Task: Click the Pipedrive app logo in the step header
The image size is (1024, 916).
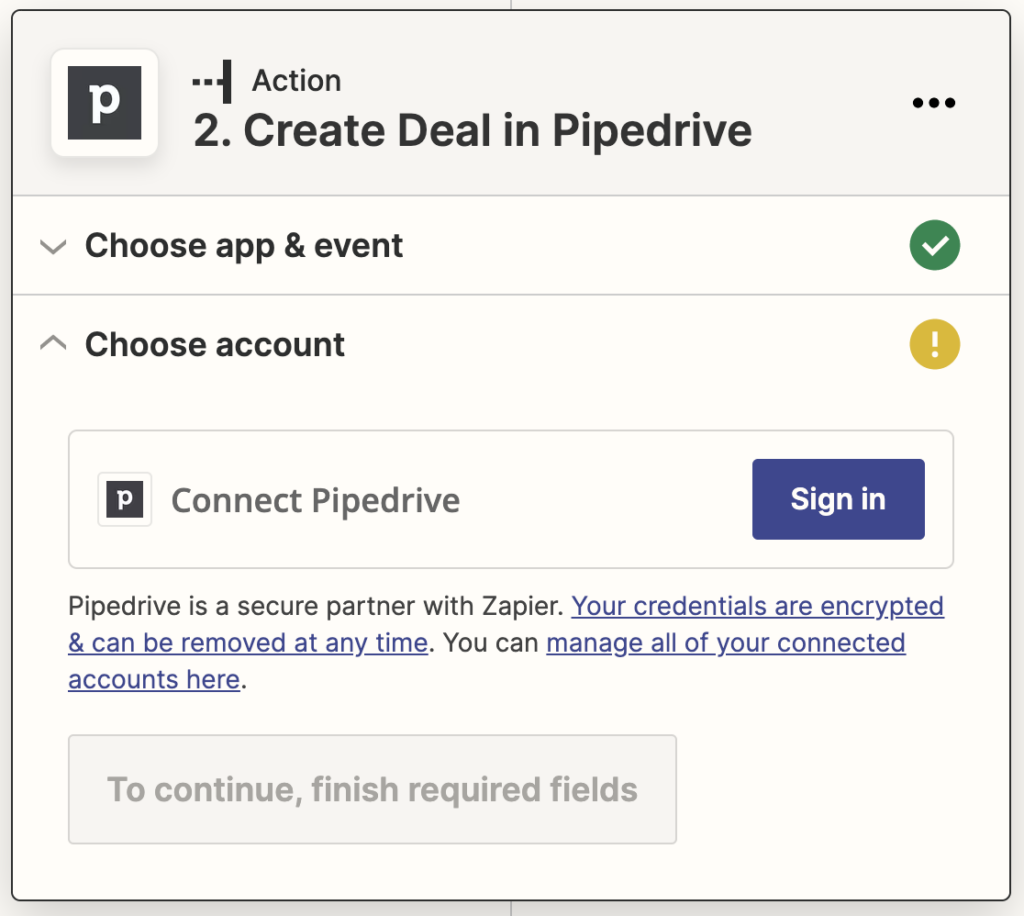Action: [104, 103]
